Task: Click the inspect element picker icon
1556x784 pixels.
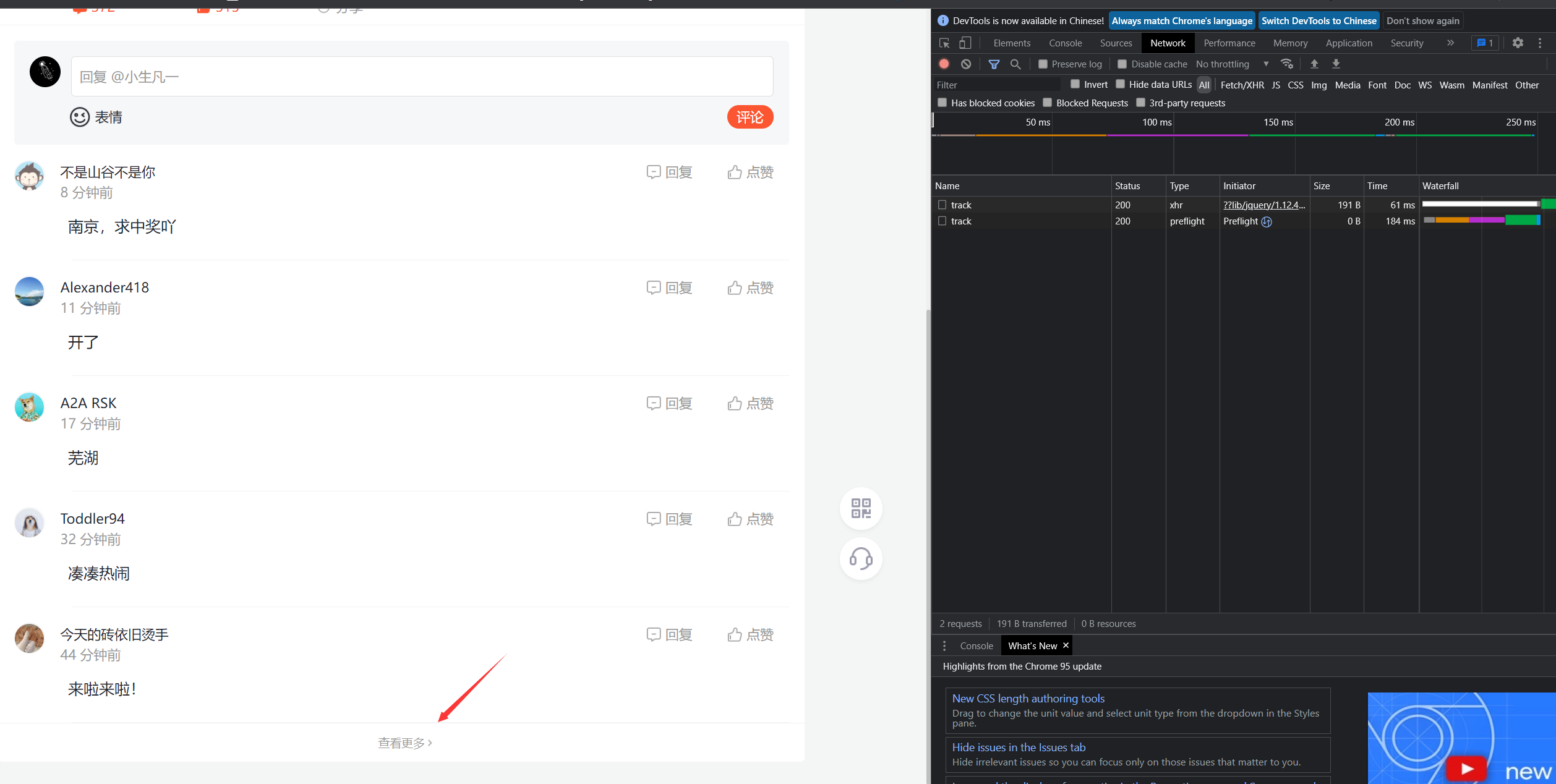Action: 944,43
